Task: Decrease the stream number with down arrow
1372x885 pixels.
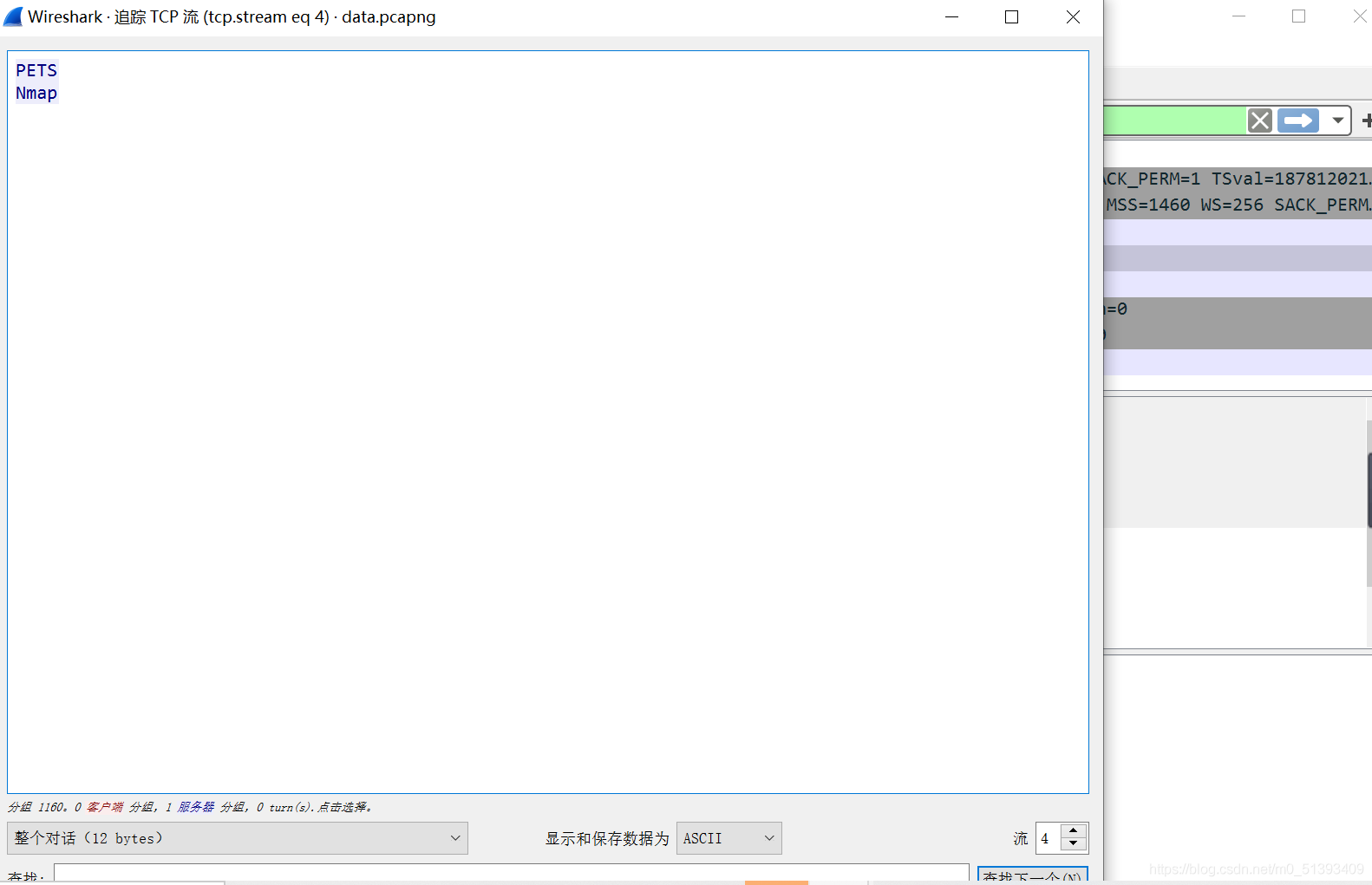Action: (x=1074, y=845)
